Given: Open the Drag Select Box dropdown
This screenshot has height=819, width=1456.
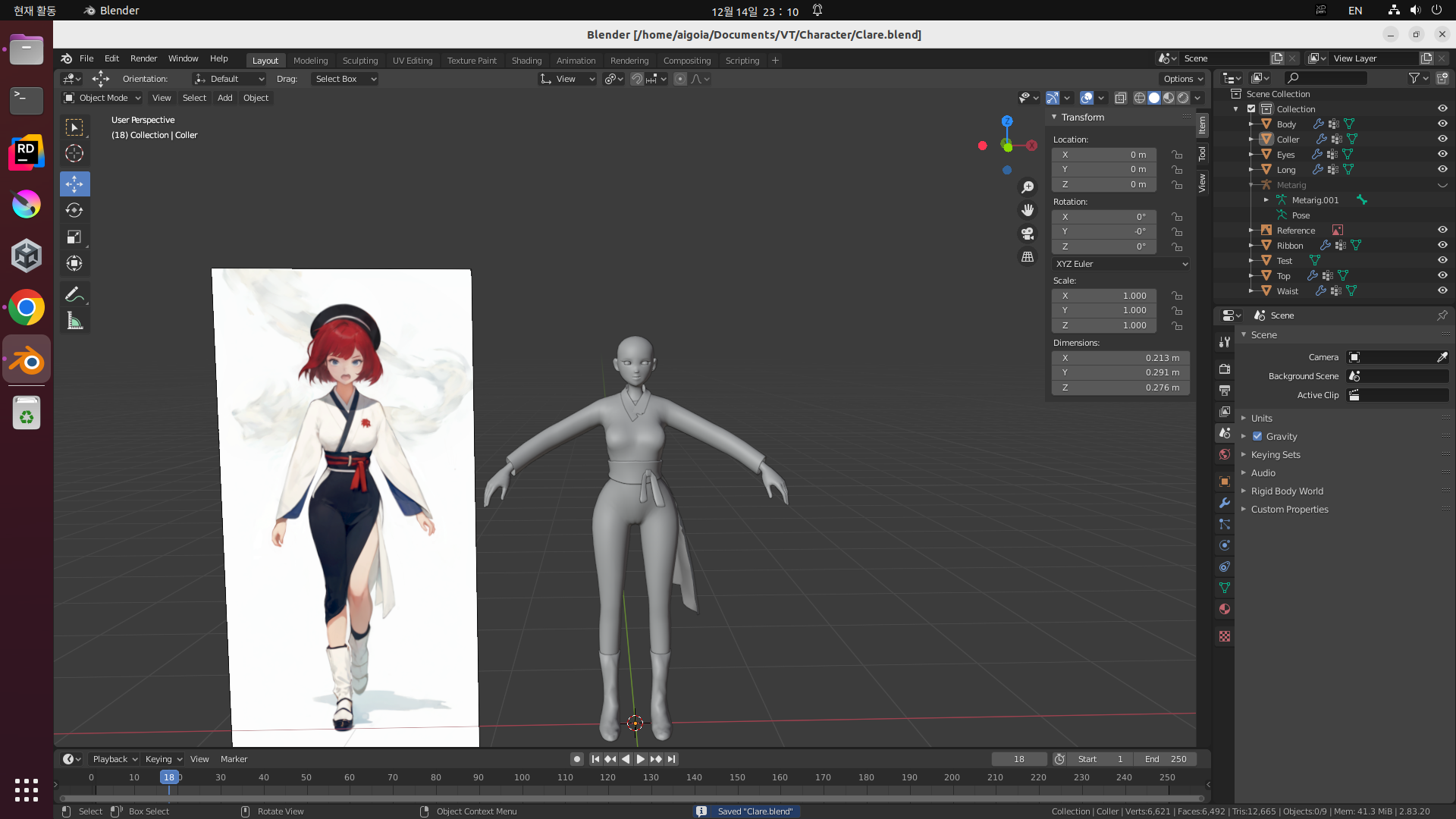Looking at the screenshot, I should pos(344,79).
